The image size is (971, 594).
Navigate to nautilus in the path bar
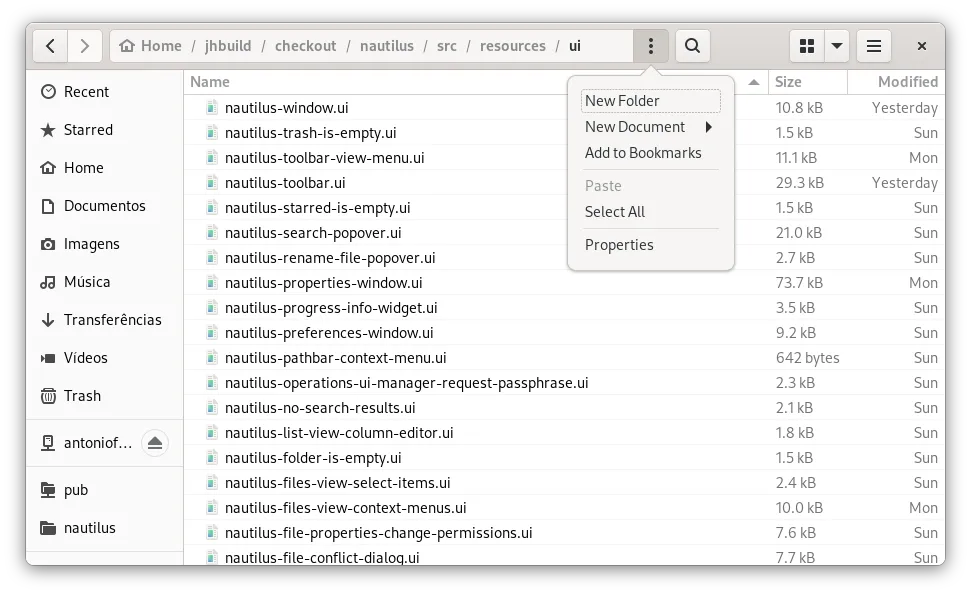(x=389, y=46)
